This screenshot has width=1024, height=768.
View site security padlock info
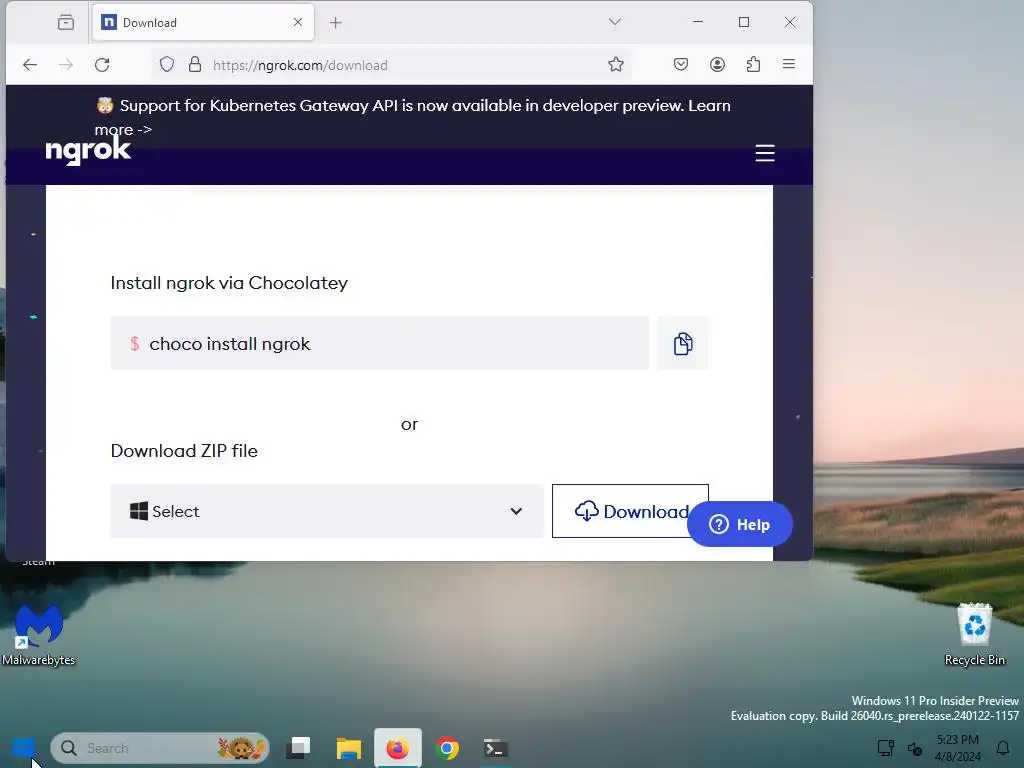pyautogui.click(x=195, y=65)
